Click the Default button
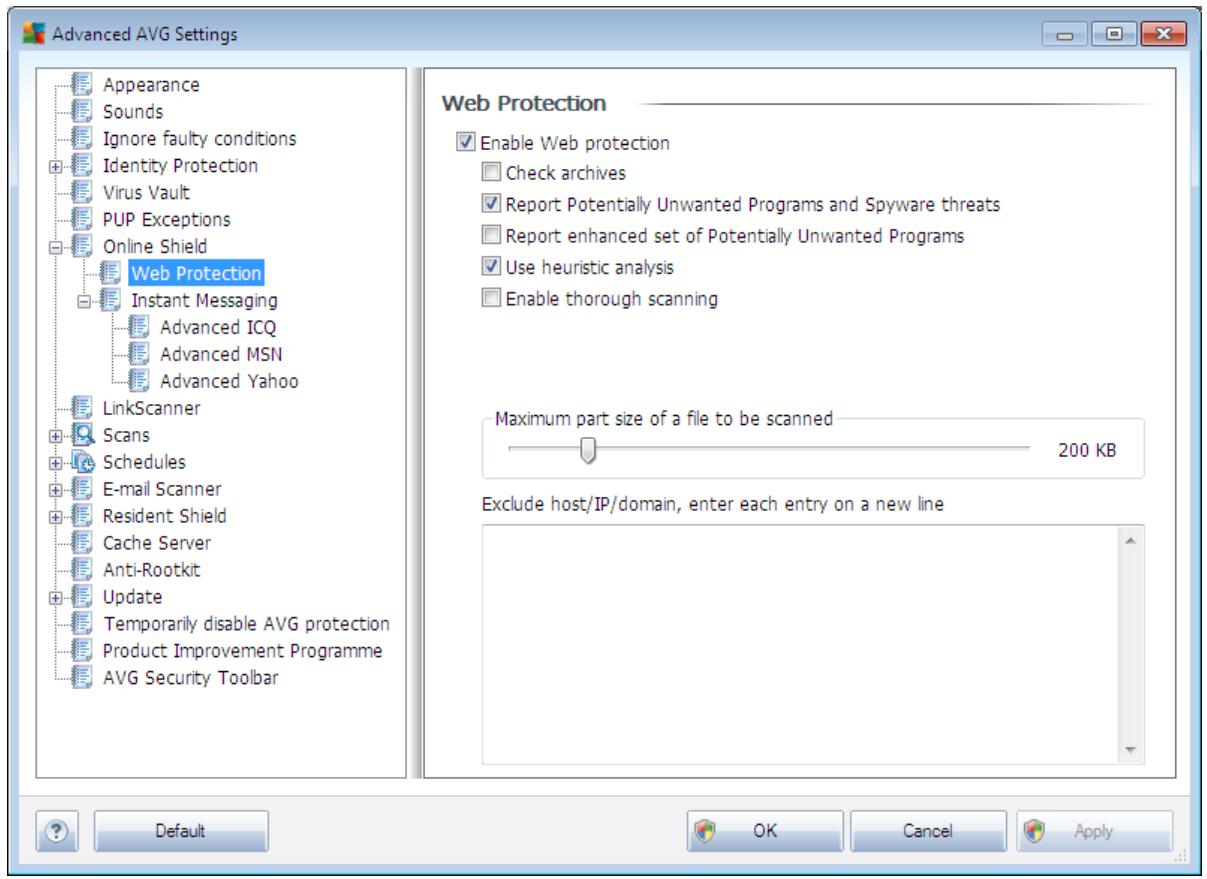This screenshot has height=879, width=1207. 181,831
